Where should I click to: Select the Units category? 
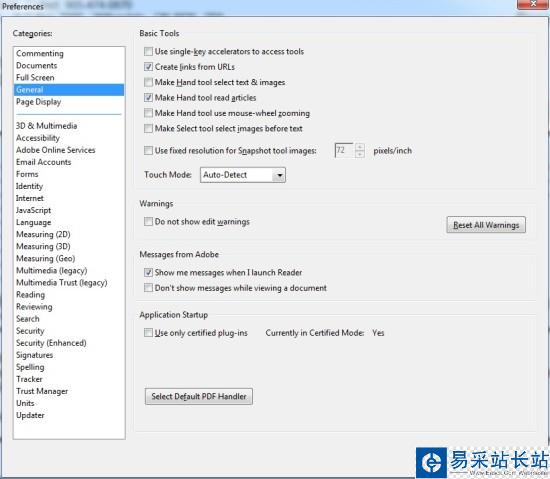pos(69,403)
